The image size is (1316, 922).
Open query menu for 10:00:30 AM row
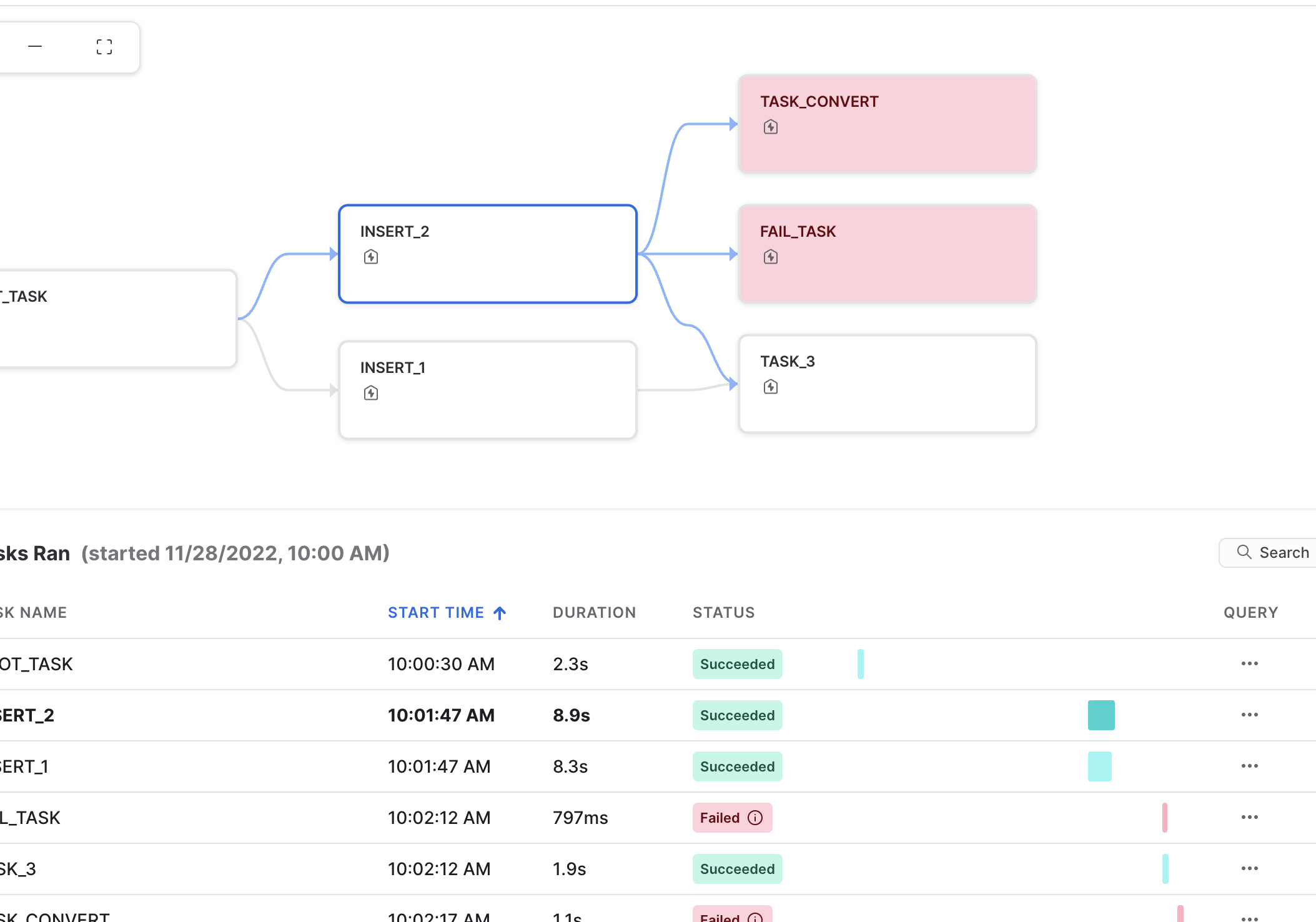[x=1249, y=663]
